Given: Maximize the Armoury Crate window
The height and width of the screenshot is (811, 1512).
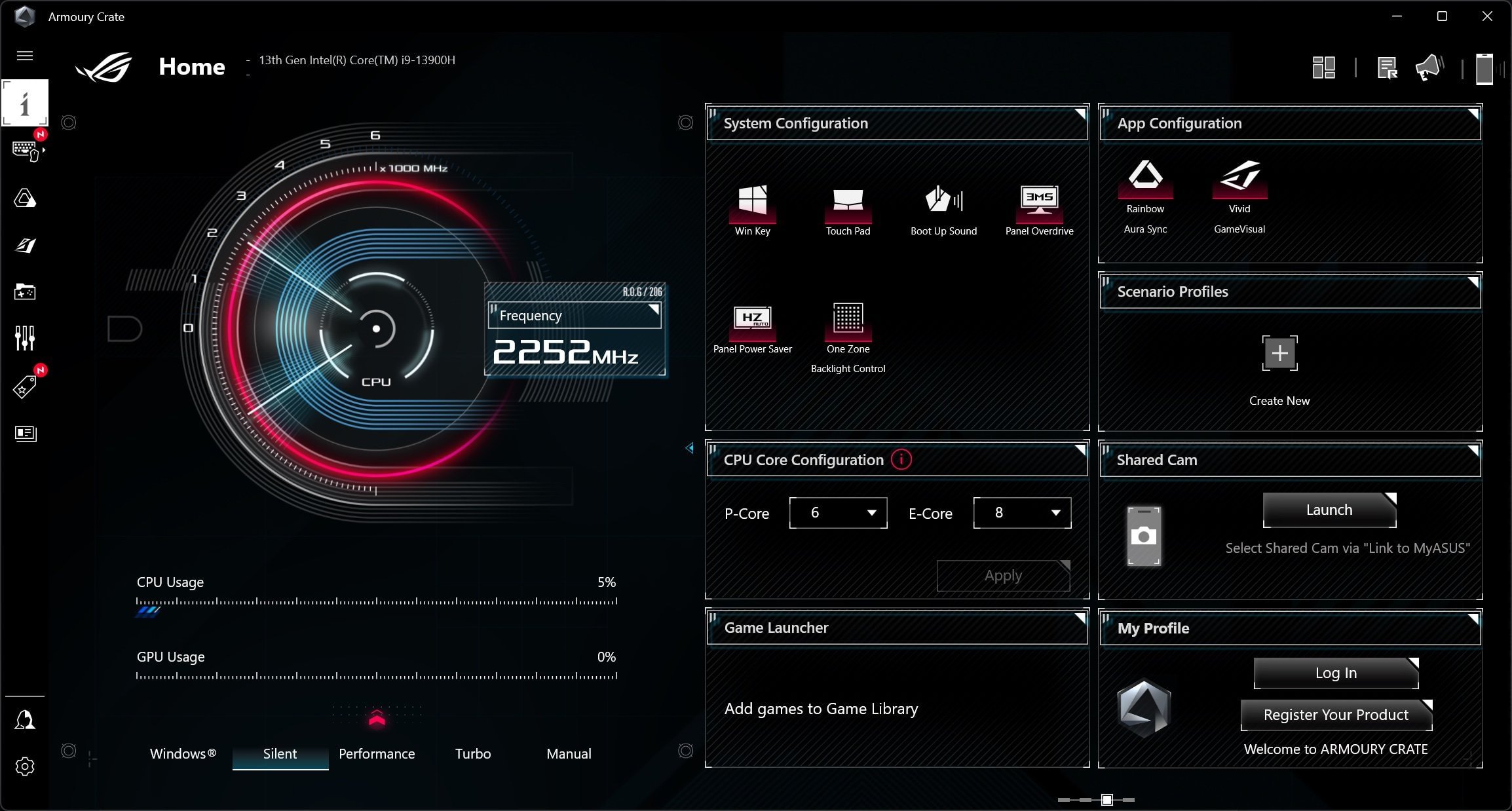Looking at the screenshot, I should [1442, 16].
